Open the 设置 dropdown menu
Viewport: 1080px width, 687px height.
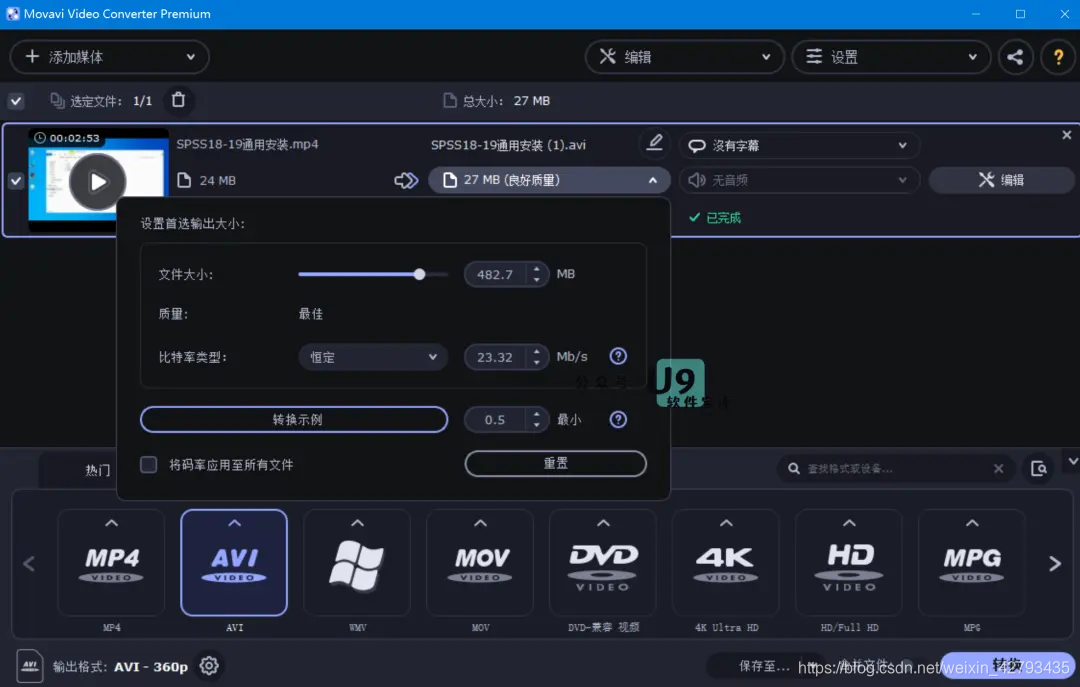tap(891, 57)
